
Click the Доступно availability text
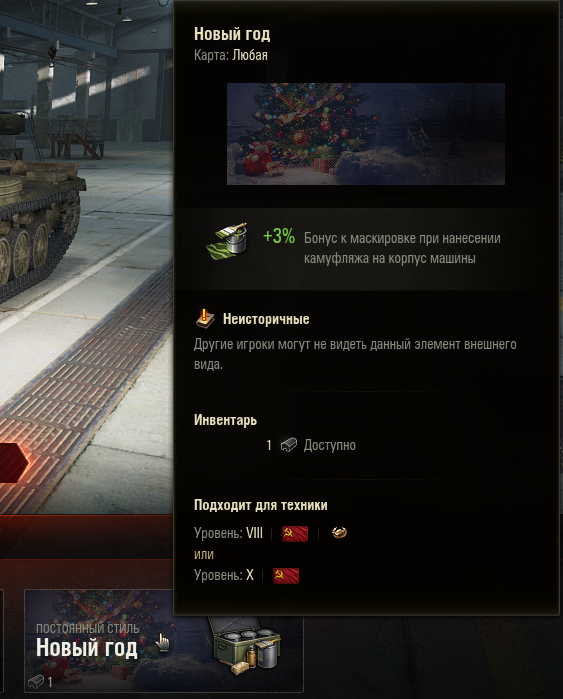point(330,445)
